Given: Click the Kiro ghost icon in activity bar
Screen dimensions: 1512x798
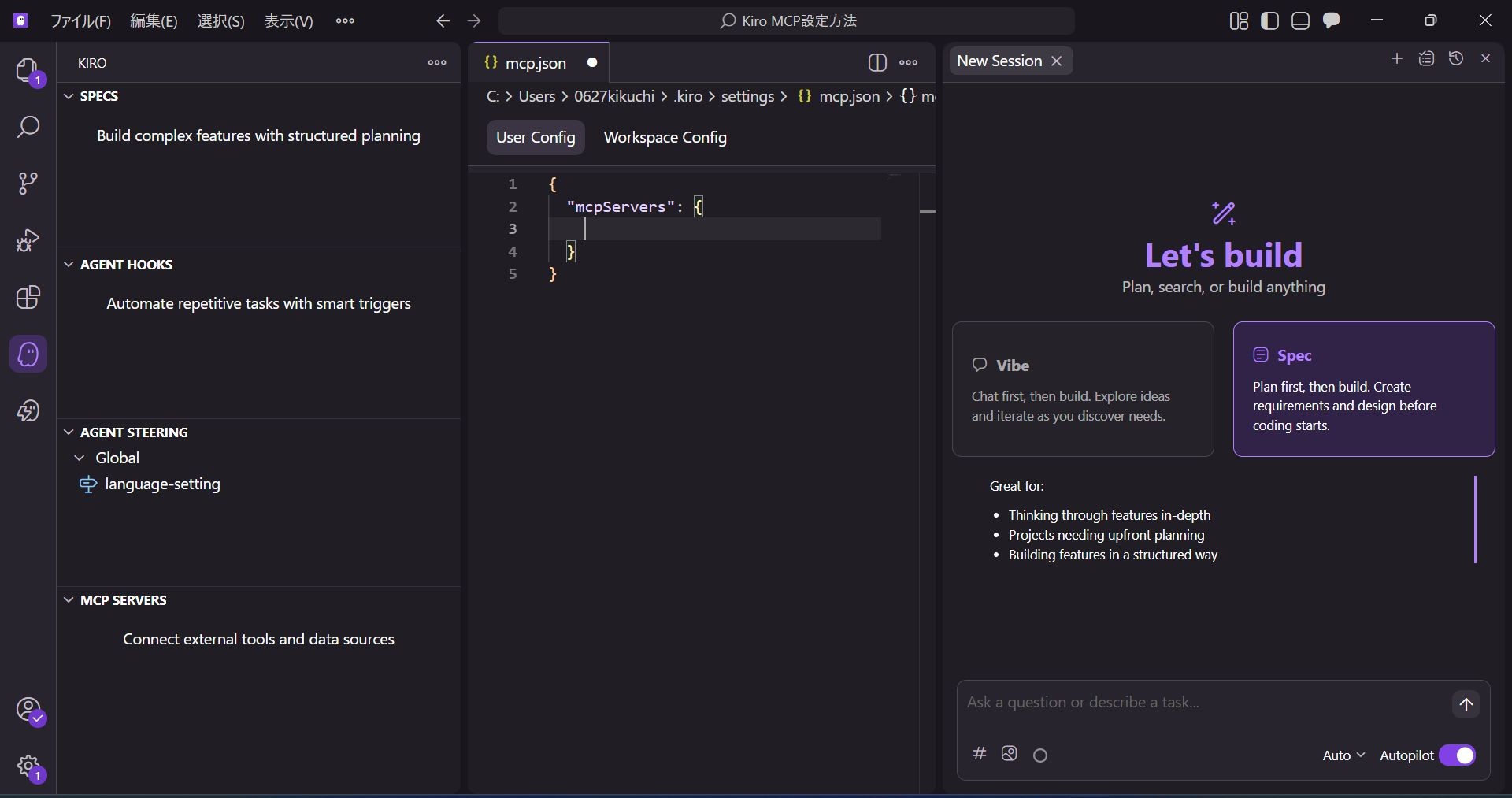Looking at the screenshot, I should (28, 354).
